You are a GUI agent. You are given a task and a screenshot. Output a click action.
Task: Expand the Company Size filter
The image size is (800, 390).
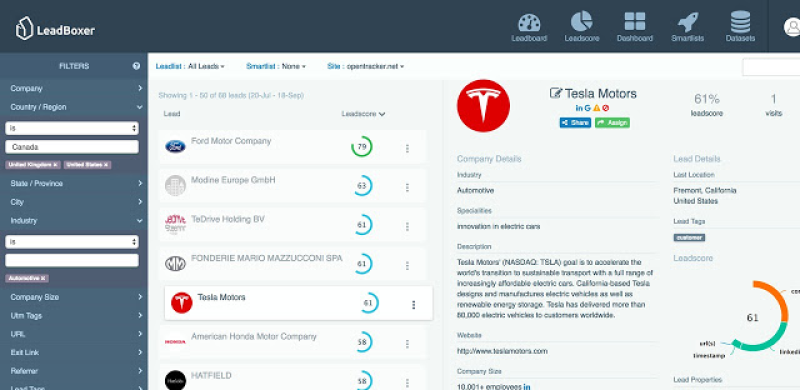click(74, 297)
